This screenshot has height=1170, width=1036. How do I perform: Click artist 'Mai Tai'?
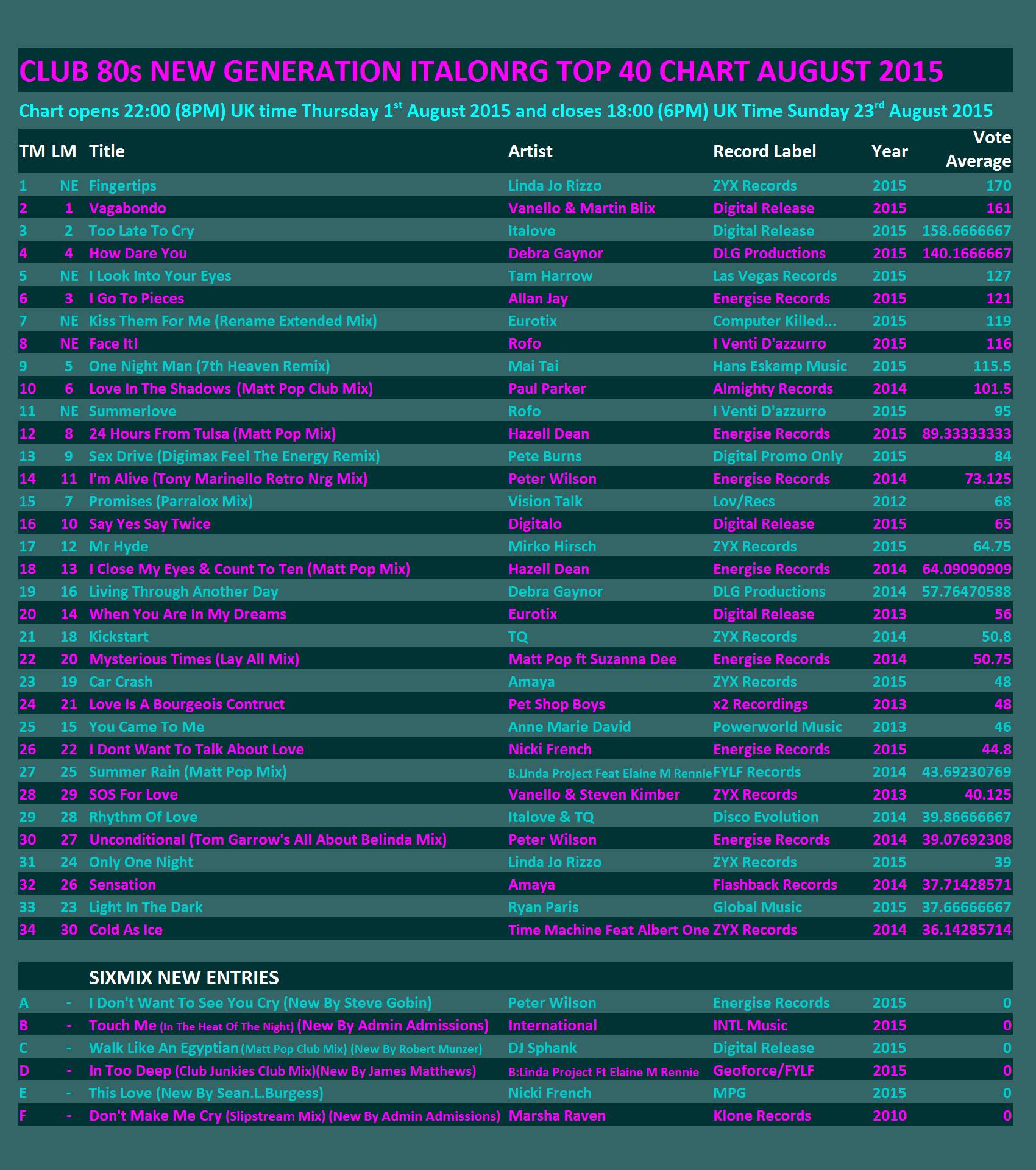coord(533,366)
